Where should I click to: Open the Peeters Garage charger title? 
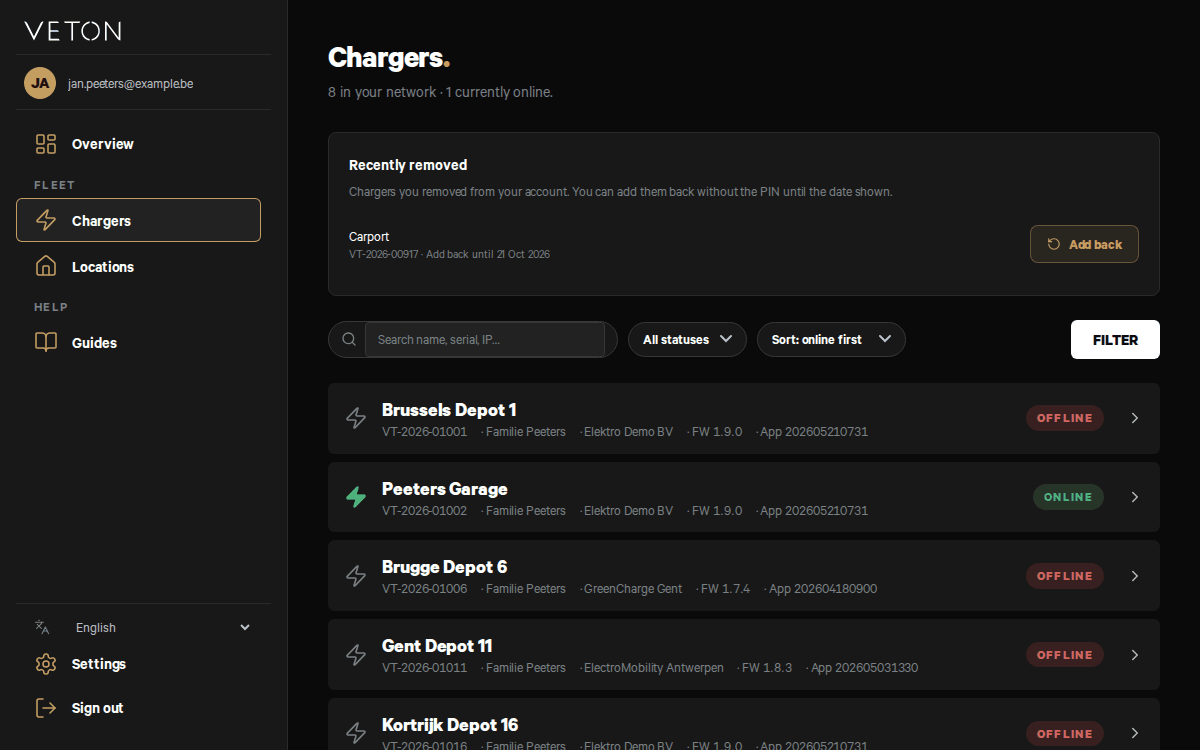(445, 489)
